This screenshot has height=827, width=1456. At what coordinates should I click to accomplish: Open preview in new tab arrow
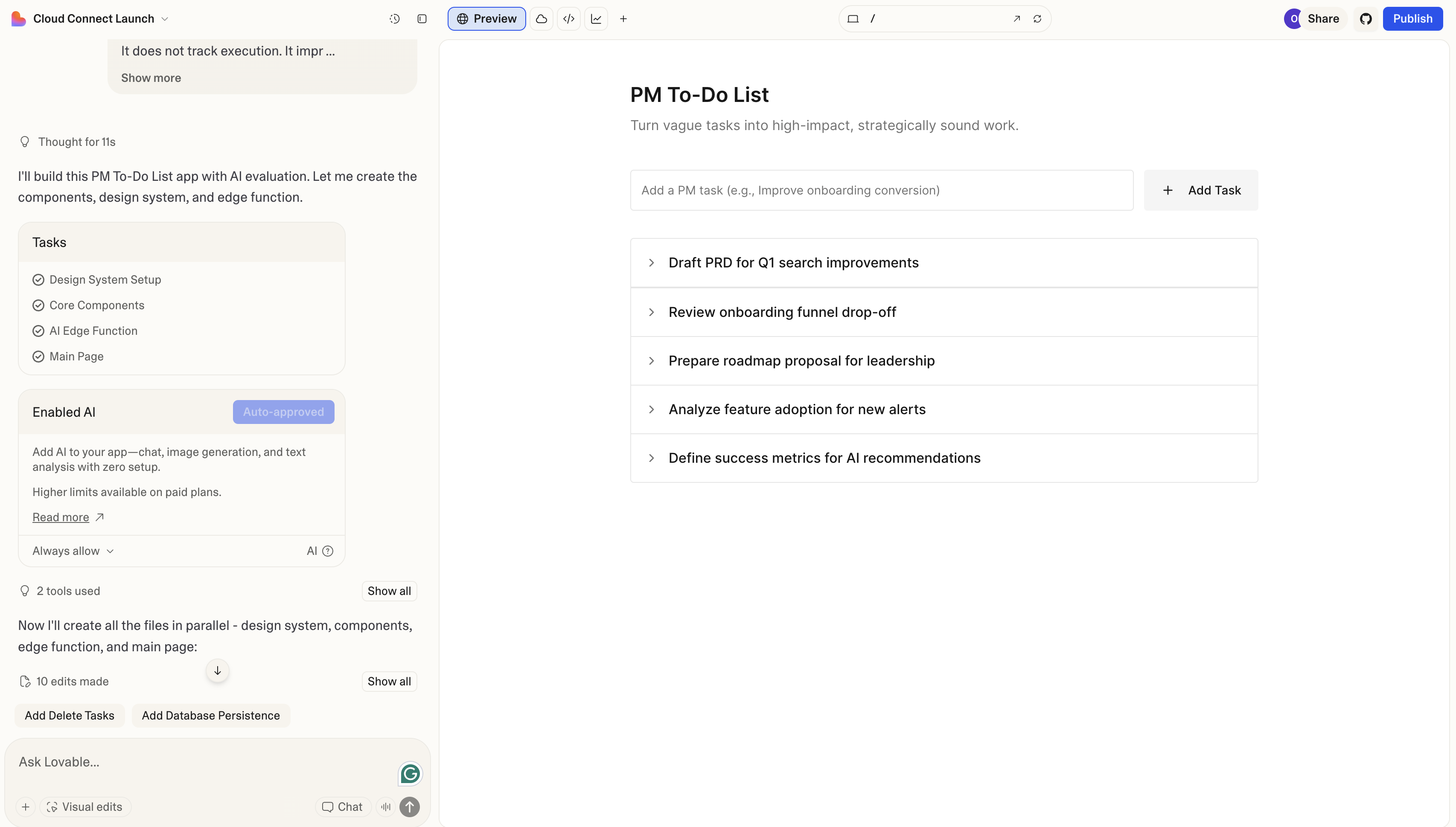click(1017, 19)
